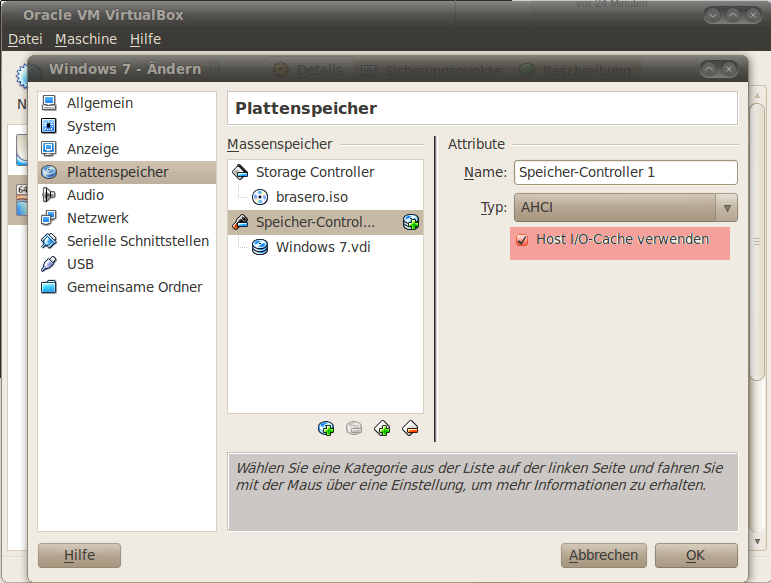Click scrollbar down arrow in main window

[x=757, y=541]
